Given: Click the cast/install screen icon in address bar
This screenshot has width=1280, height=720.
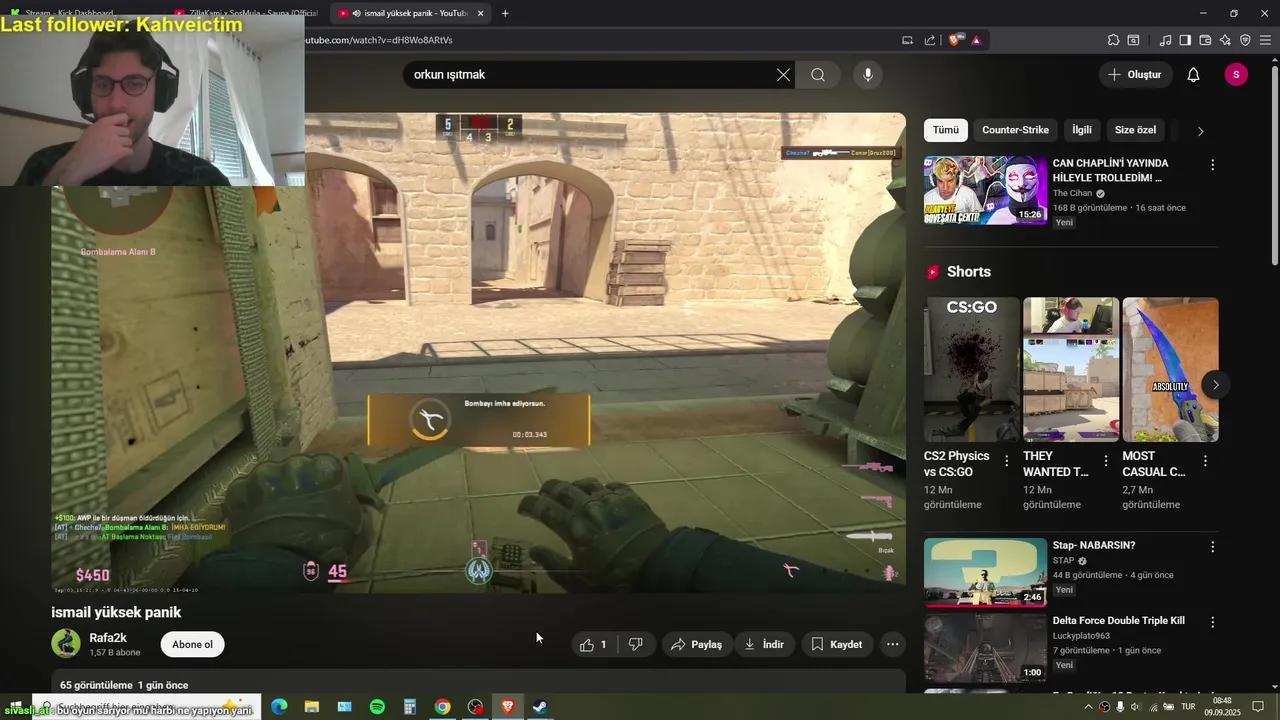Looking at the screenshot, I should tap(907, 40).
